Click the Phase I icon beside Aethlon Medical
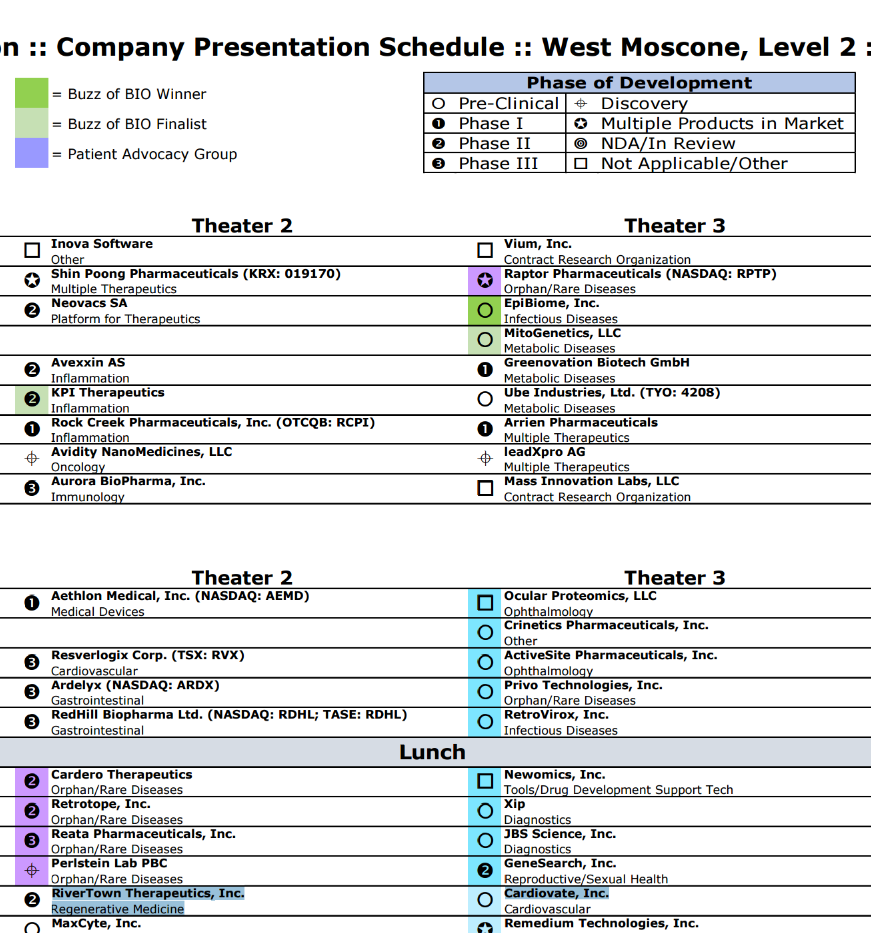This screenshot has height=933, width=871. click(31, 603)
